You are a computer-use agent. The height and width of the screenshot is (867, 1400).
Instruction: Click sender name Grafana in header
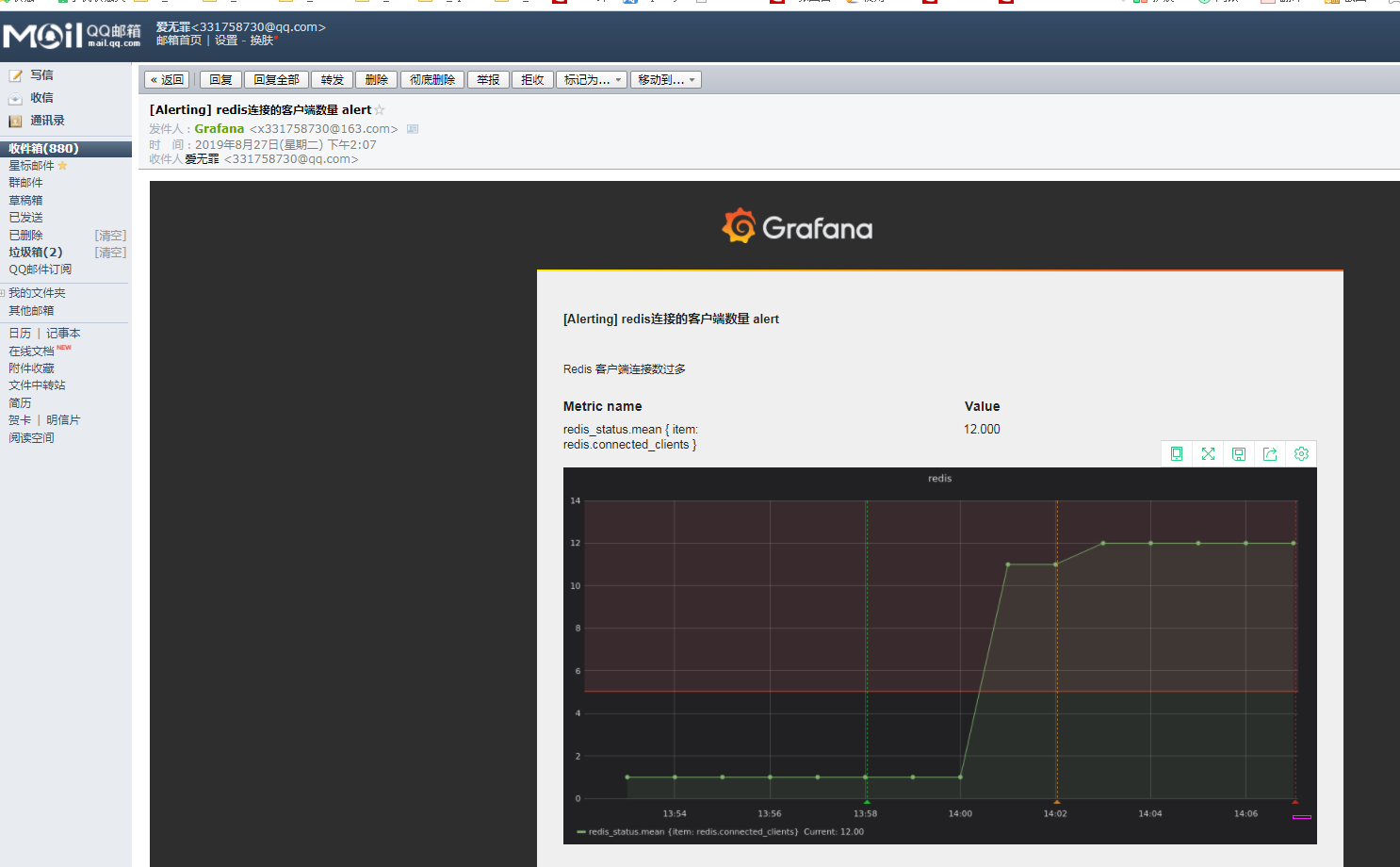pos(219,129)
